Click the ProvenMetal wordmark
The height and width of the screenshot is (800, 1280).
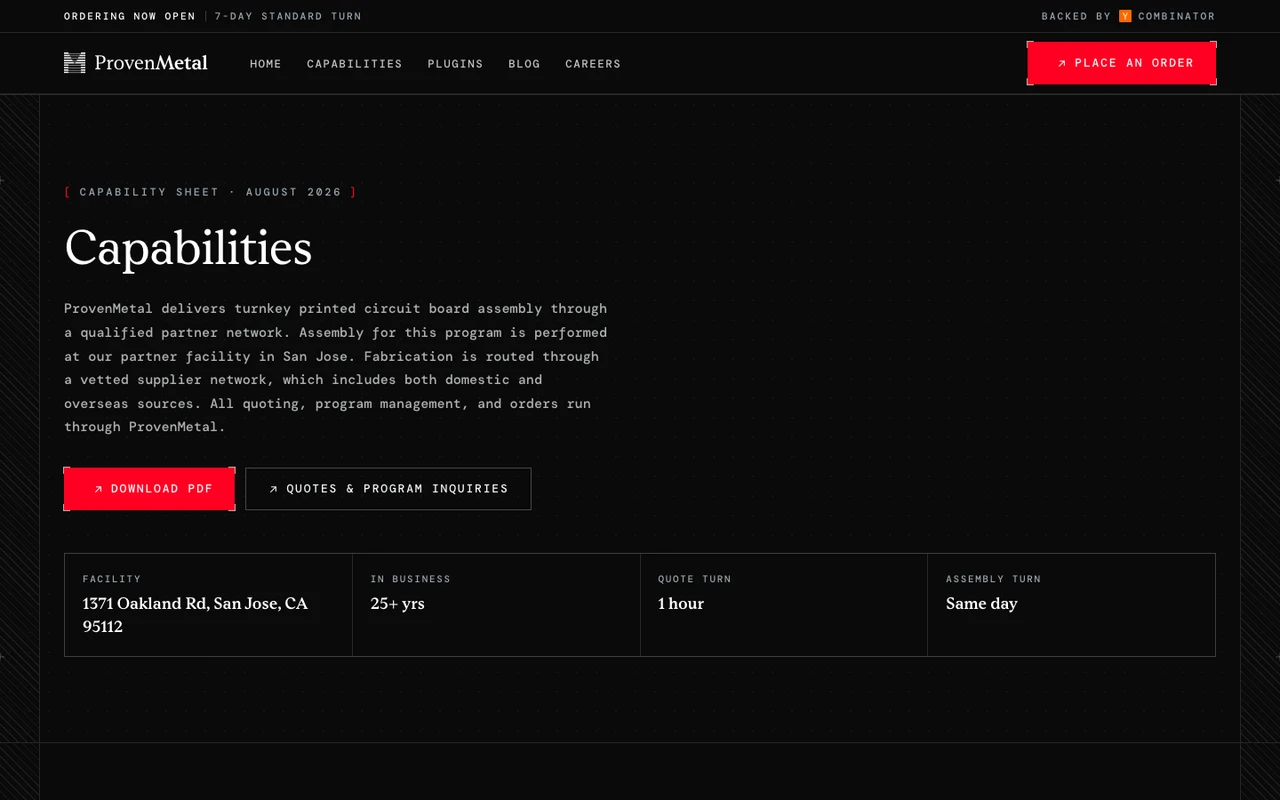(x=151, y=63)
